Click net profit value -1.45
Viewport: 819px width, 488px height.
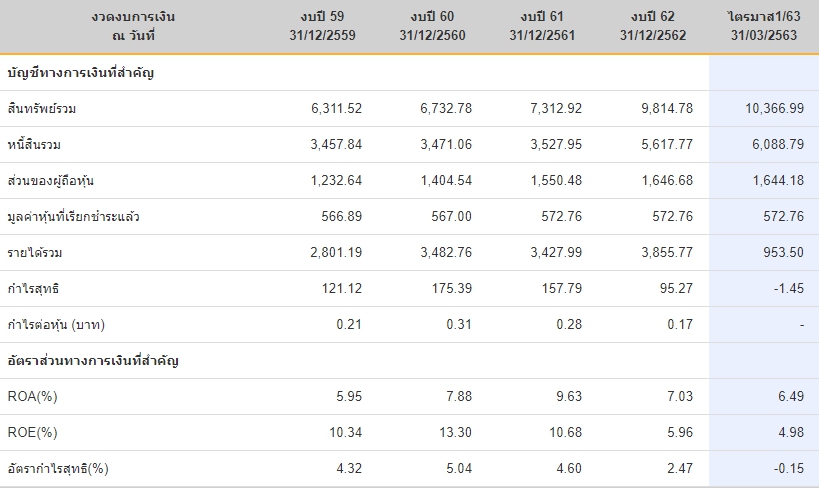787,289
